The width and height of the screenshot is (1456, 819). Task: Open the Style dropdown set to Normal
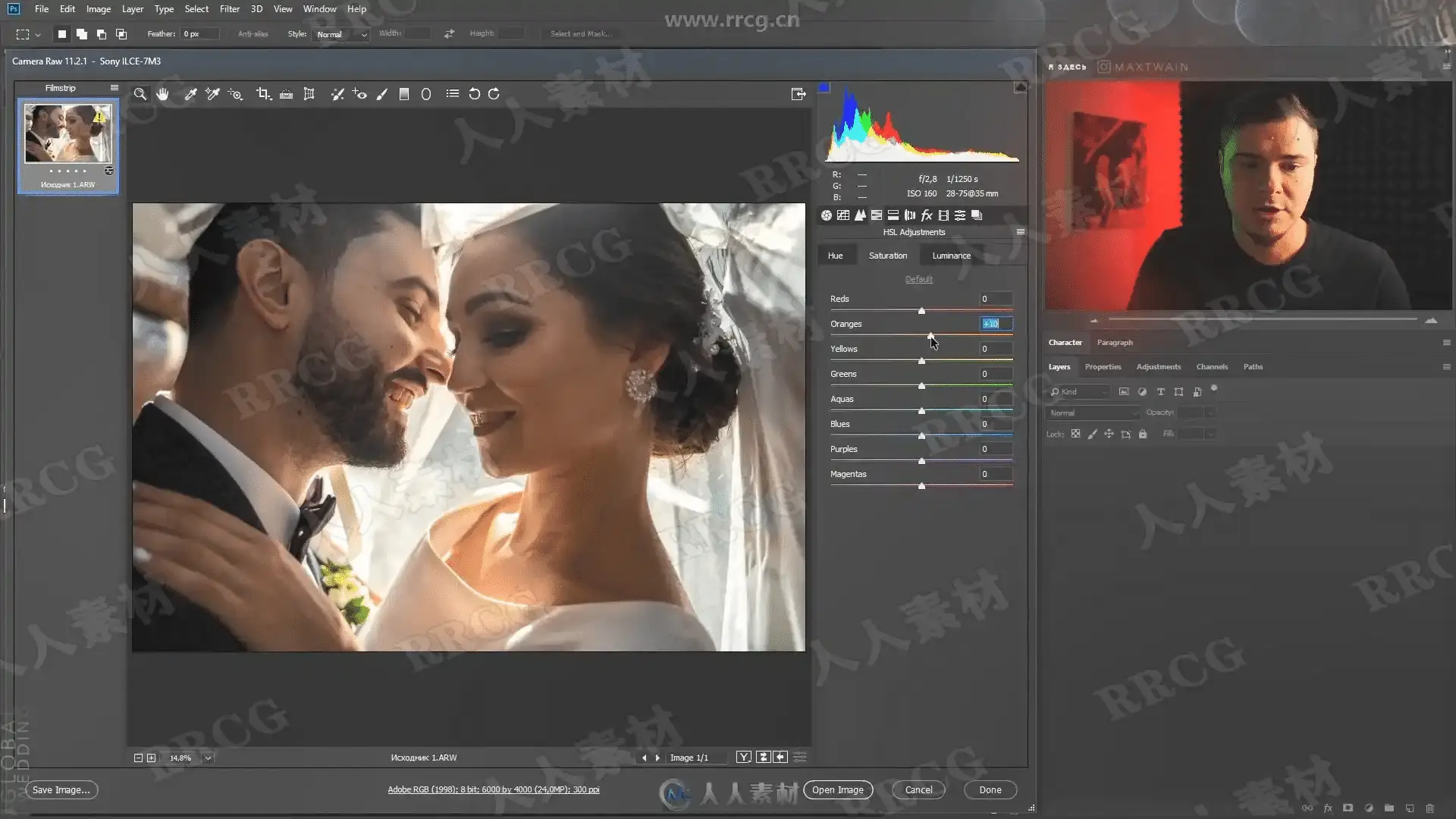(341, 34)
